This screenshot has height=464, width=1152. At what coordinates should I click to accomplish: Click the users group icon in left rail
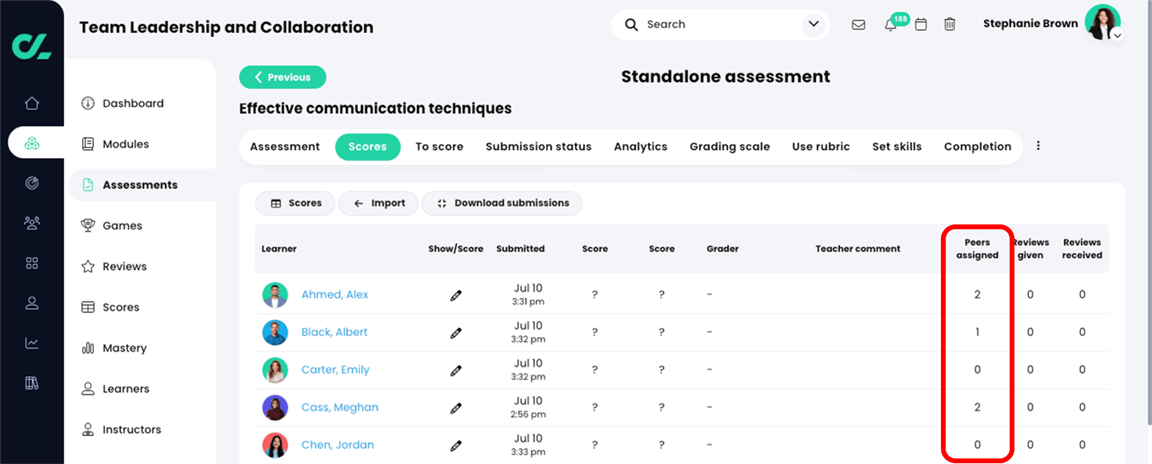[32, 223]
